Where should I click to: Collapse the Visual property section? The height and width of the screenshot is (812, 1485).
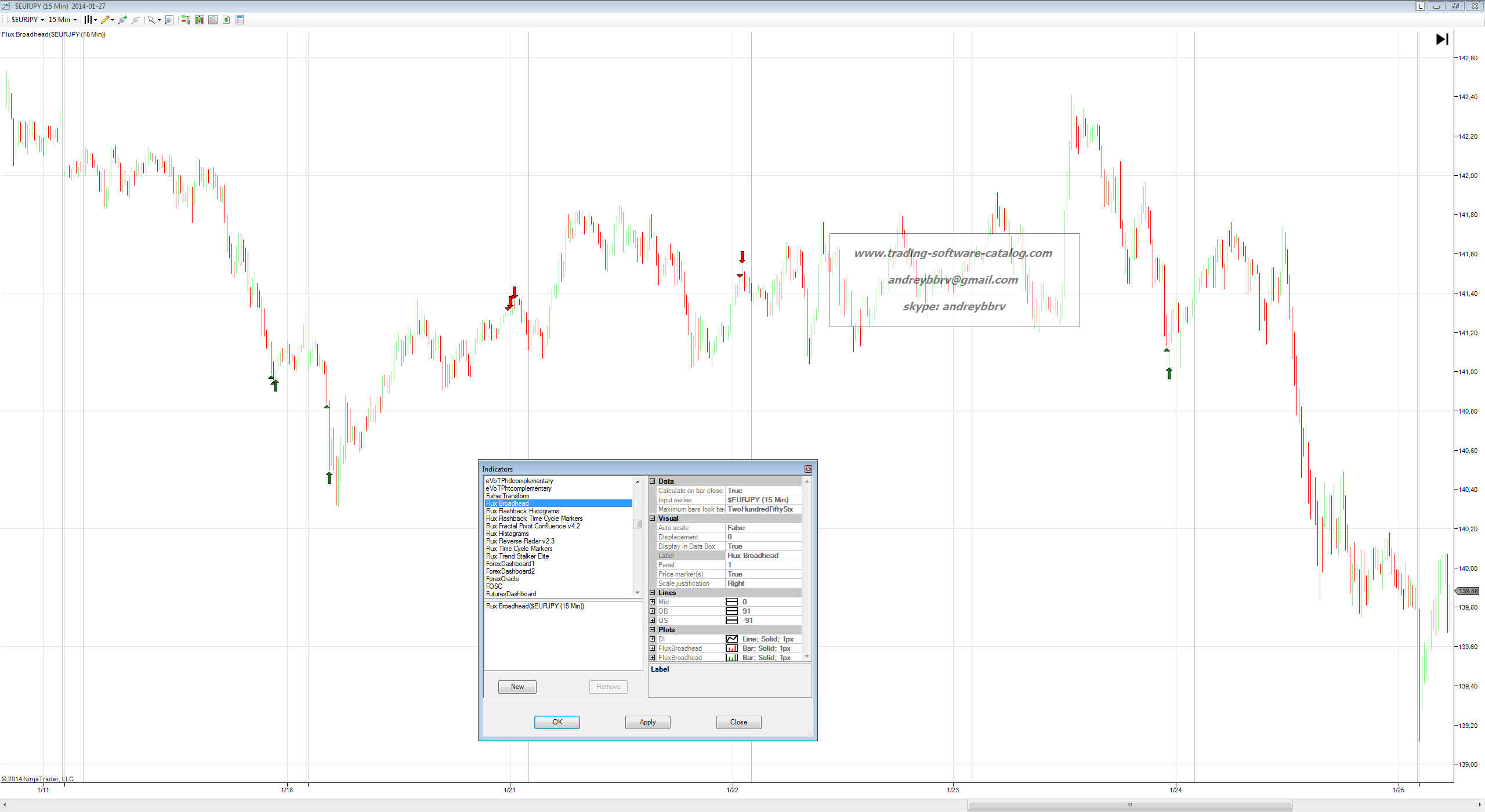tap(653, 519)
